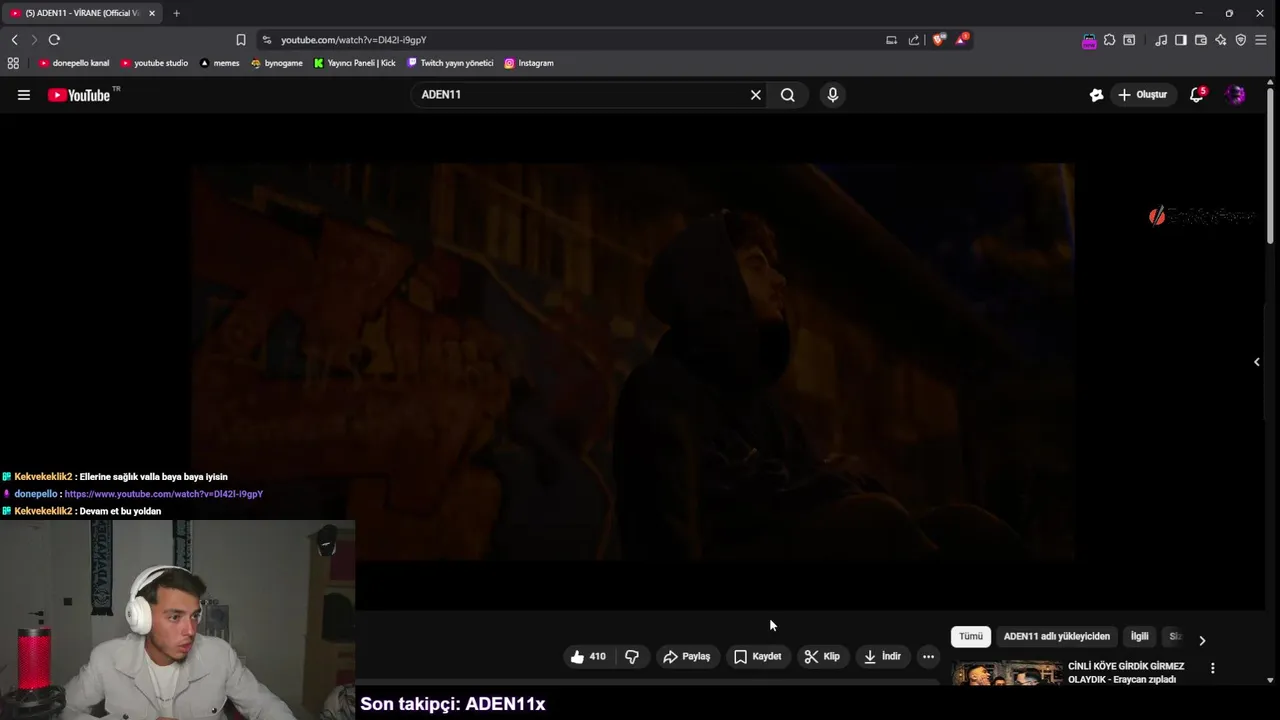Select the ADEN11 - VİRANE browser tab
This screenshot has height=720, width=1280.
pyautogui.click(x=83, y=13)
